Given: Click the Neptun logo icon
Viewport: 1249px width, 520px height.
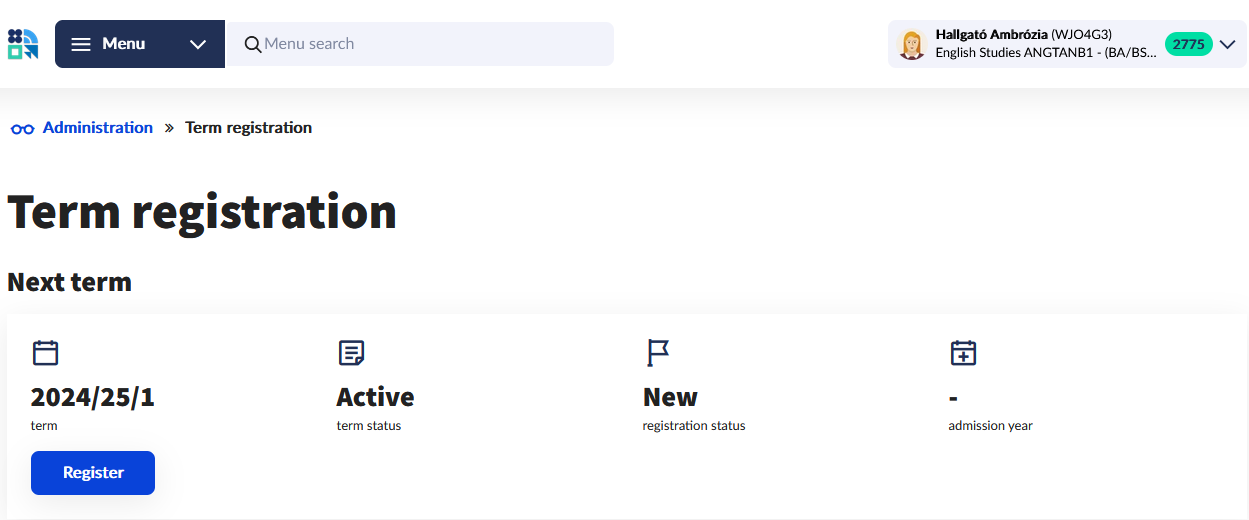Looking at the screenshot, I should pyautogui.click(x=23, y=44).
